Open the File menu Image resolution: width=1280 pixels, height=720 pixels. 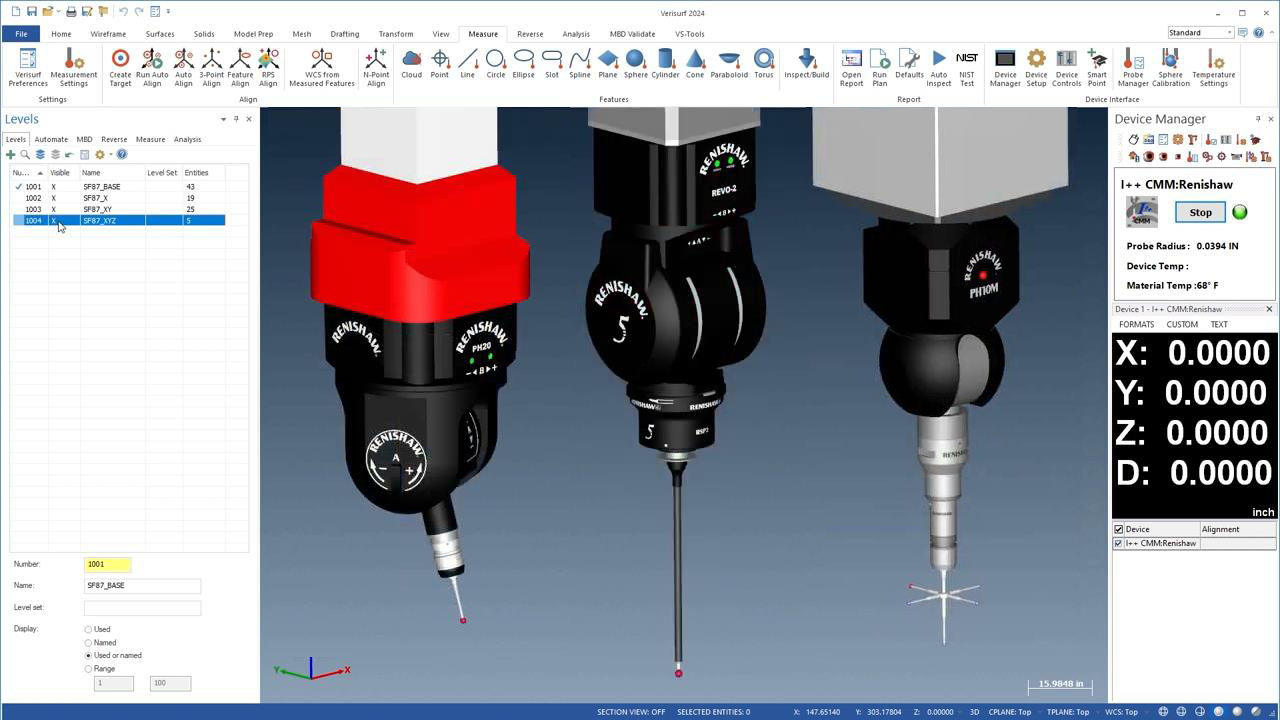pyautogui.click(x=21, y=34)
